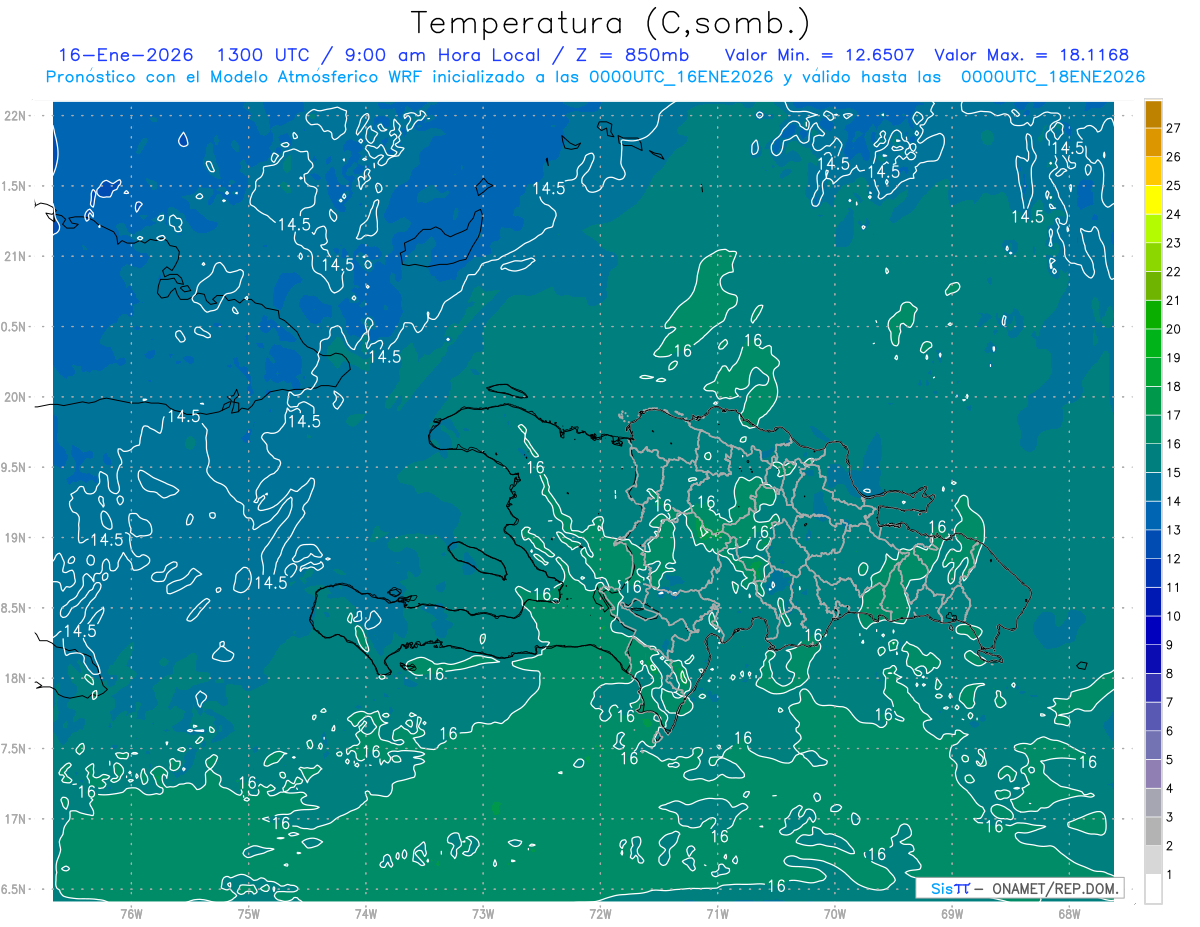Click latitude axis label "8.5N"

[x=14, y=608]
